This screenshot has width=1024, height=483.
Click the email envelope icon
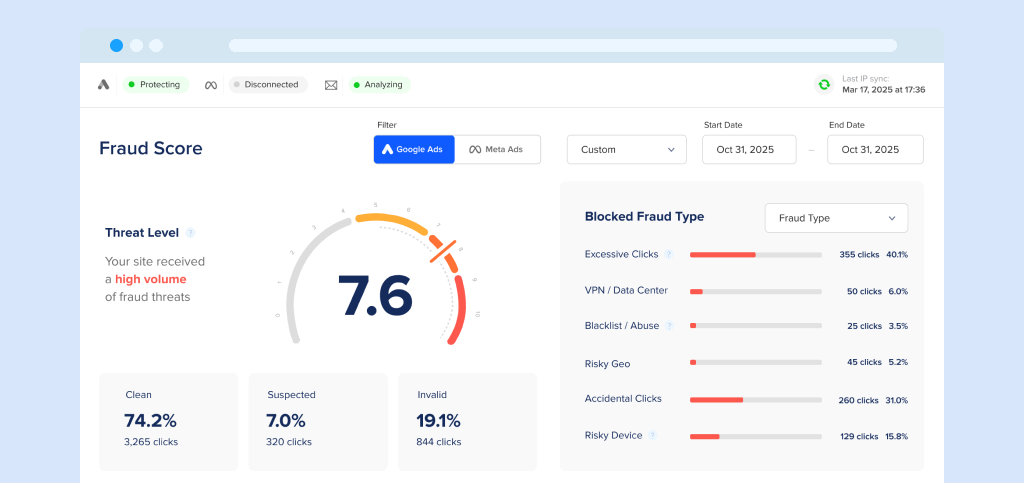tap(331, 85)
